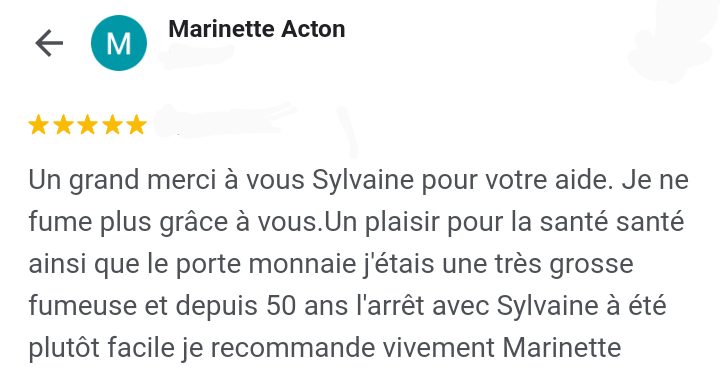Open the teal M profile avatar

[x=119, y=43]
